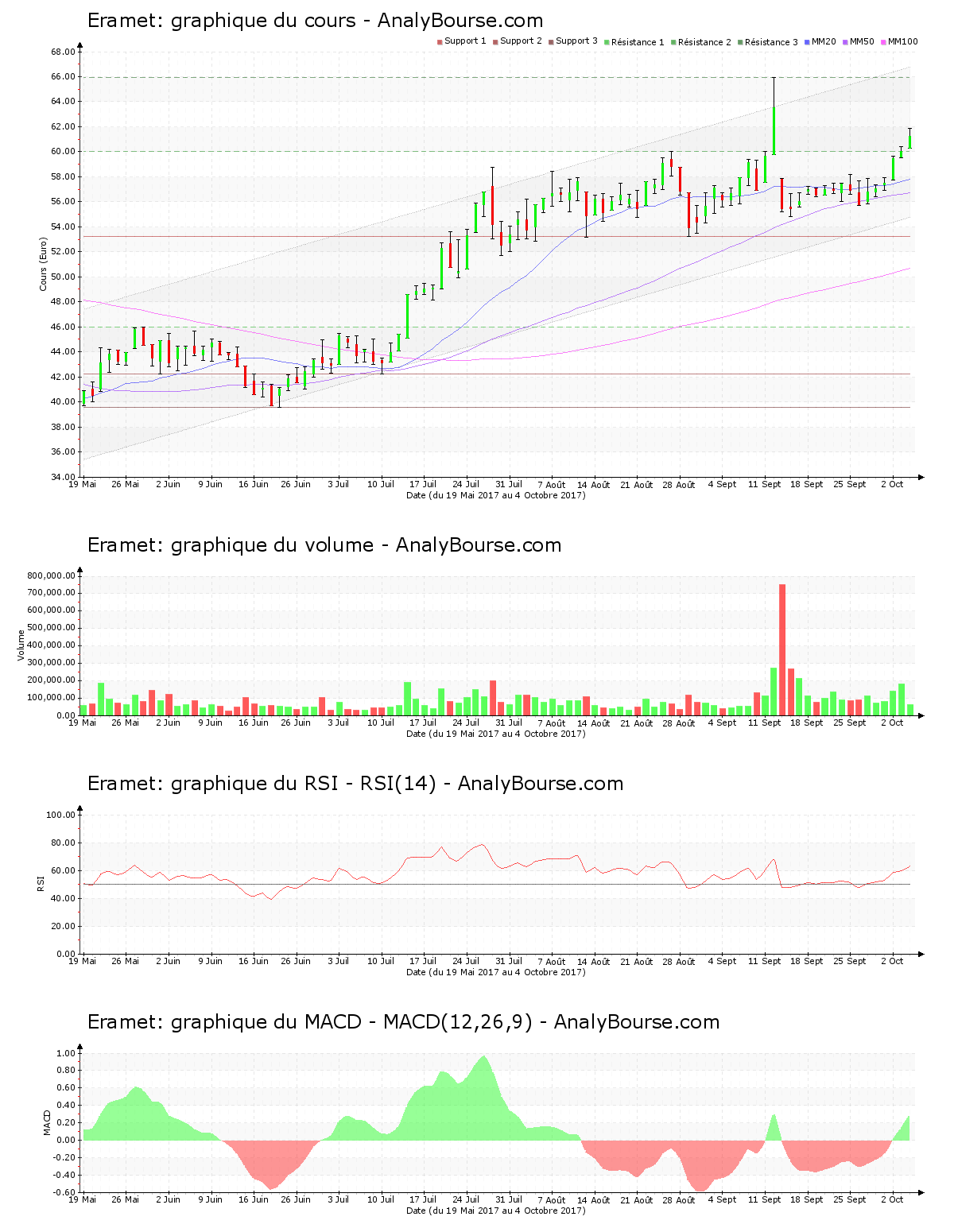The height and width of the screenshot is (1232, 954).
Task: Click the Résistance 1 legend color square
Action: click(x=607, y=41)
